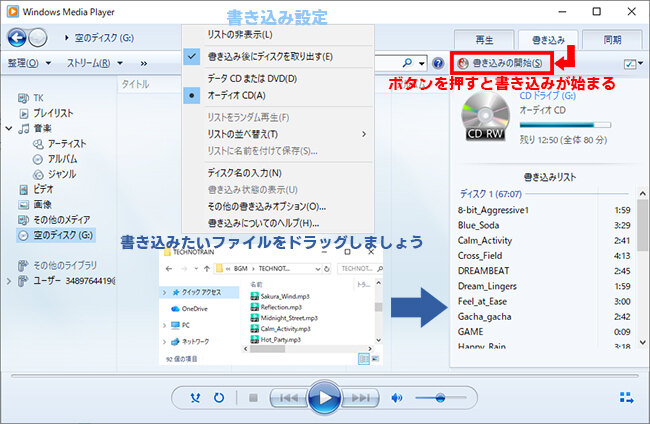650x424 pixels.
Task: Select データ CD または DVD option
Action: point(278,79)
